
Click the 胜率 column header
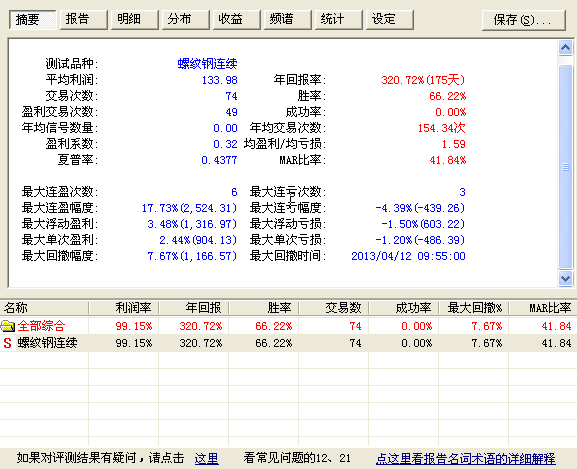tap(263, 308)
